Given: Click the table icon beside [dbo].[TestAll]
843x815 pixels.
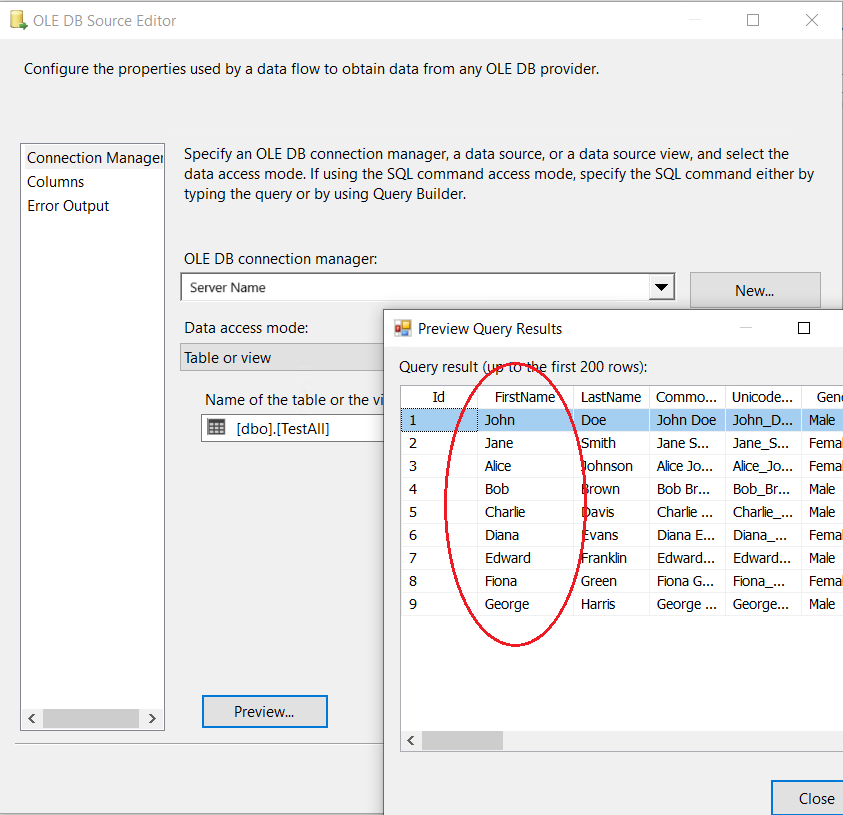Looking at the screenshot, I should (216, 428).
